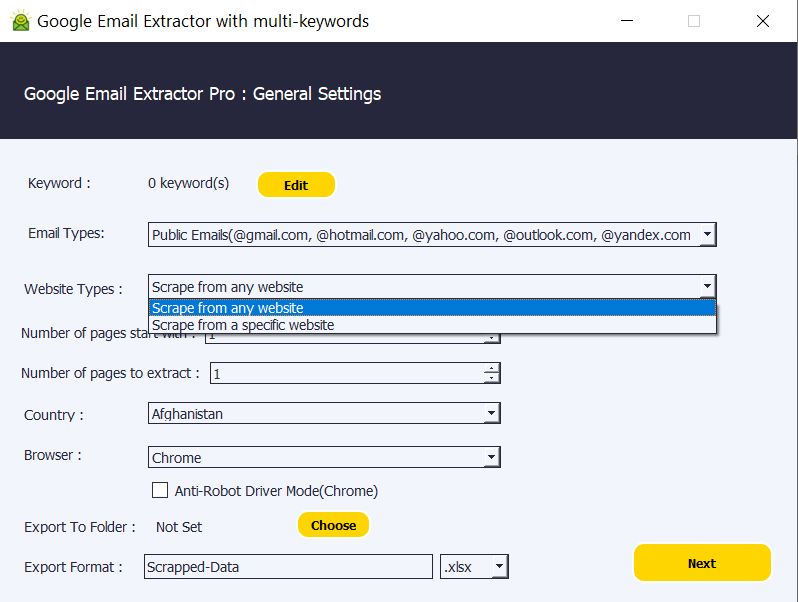Open the Browser dropdown showing Chrome
Image resolution: width=798 pixels, height=602 pixels.
pyautogui.click(x=324, y=457)
